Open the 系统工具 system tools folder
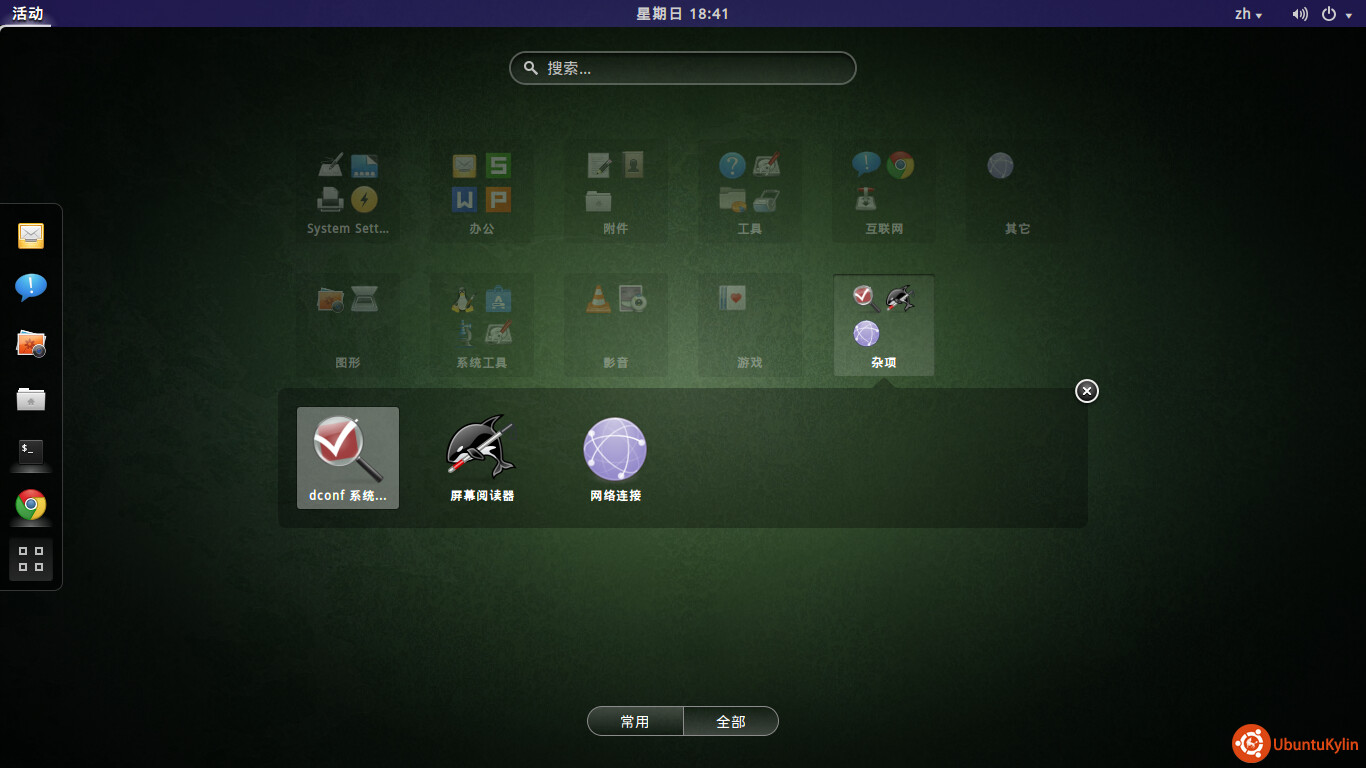This screenshot has width=1366, height=768. (482, 325)
